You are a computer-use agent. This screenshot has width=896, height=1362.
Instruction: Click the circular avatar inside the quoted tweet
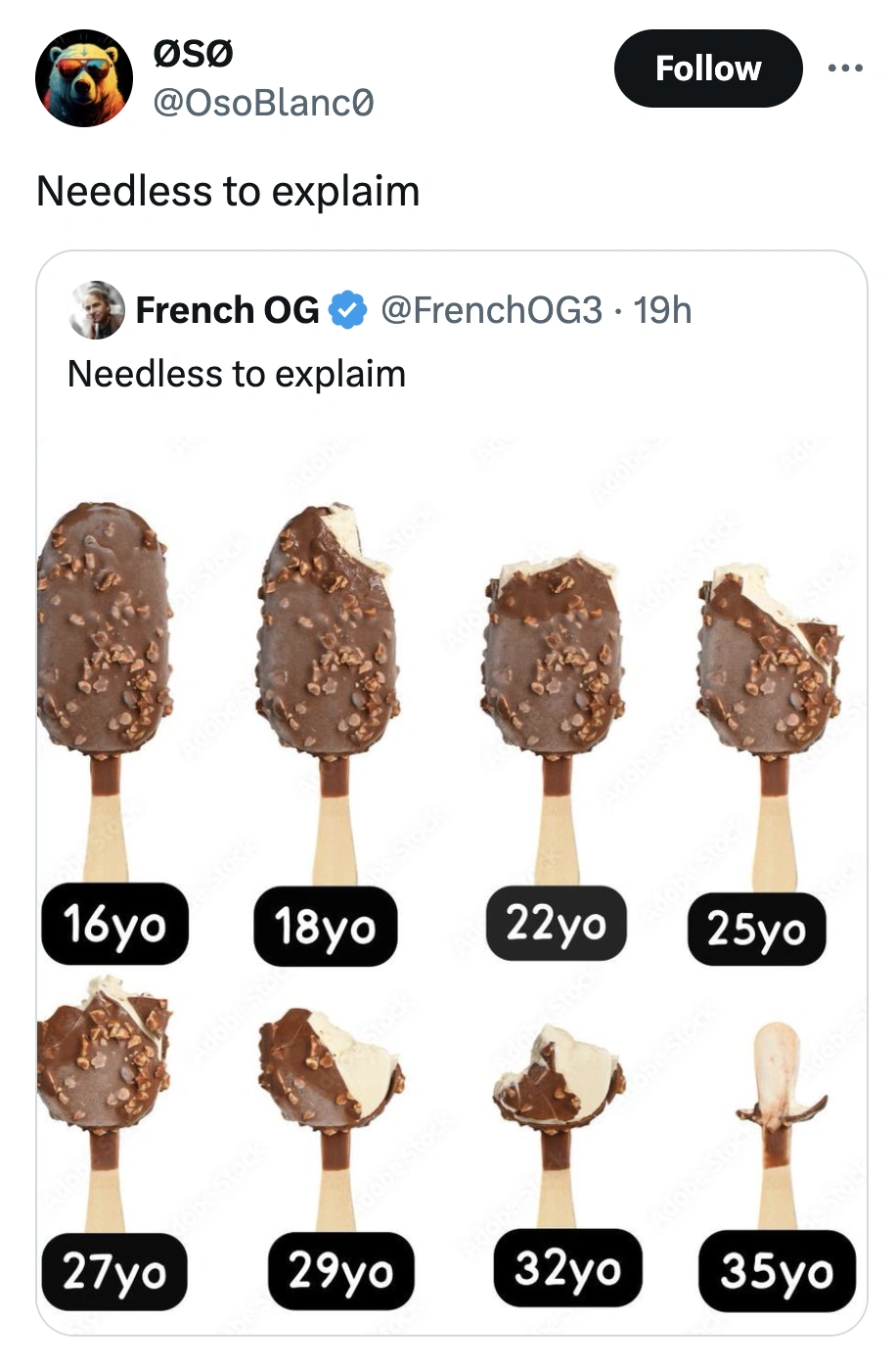click(x=95, y=311)
